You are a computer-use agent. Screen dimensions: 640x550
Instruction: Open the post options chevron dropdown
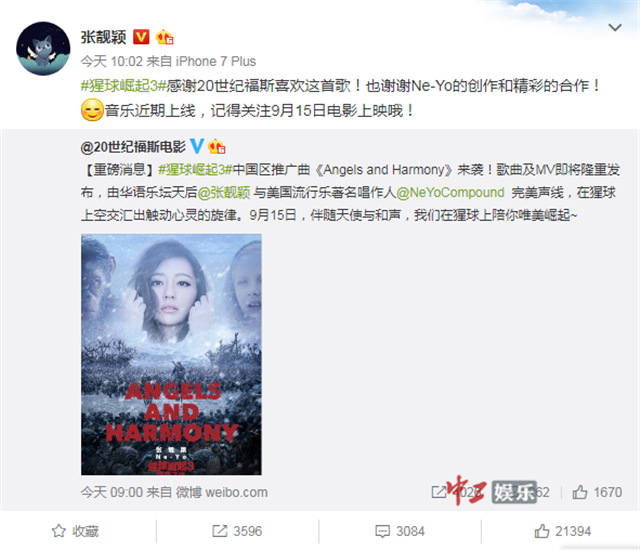[x=615, y=27]
